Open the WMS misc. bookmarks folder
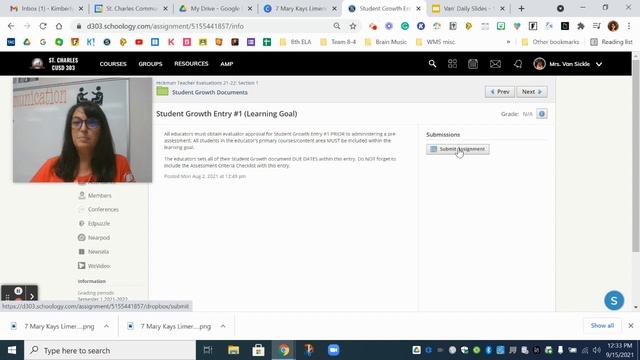 click(436, 42)
